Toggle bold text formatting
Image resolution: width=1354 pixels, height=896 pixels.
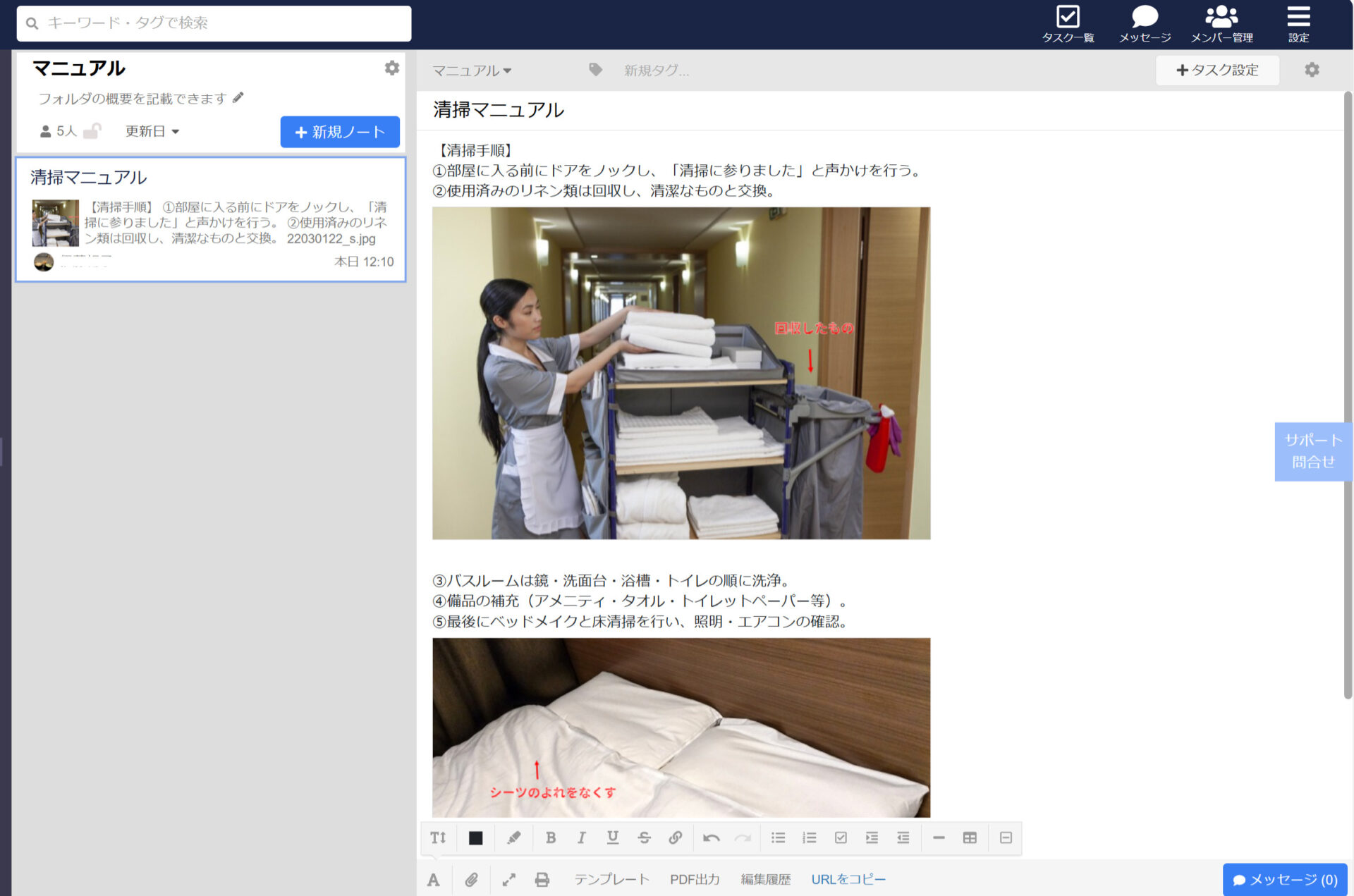[x=551, y=837]
